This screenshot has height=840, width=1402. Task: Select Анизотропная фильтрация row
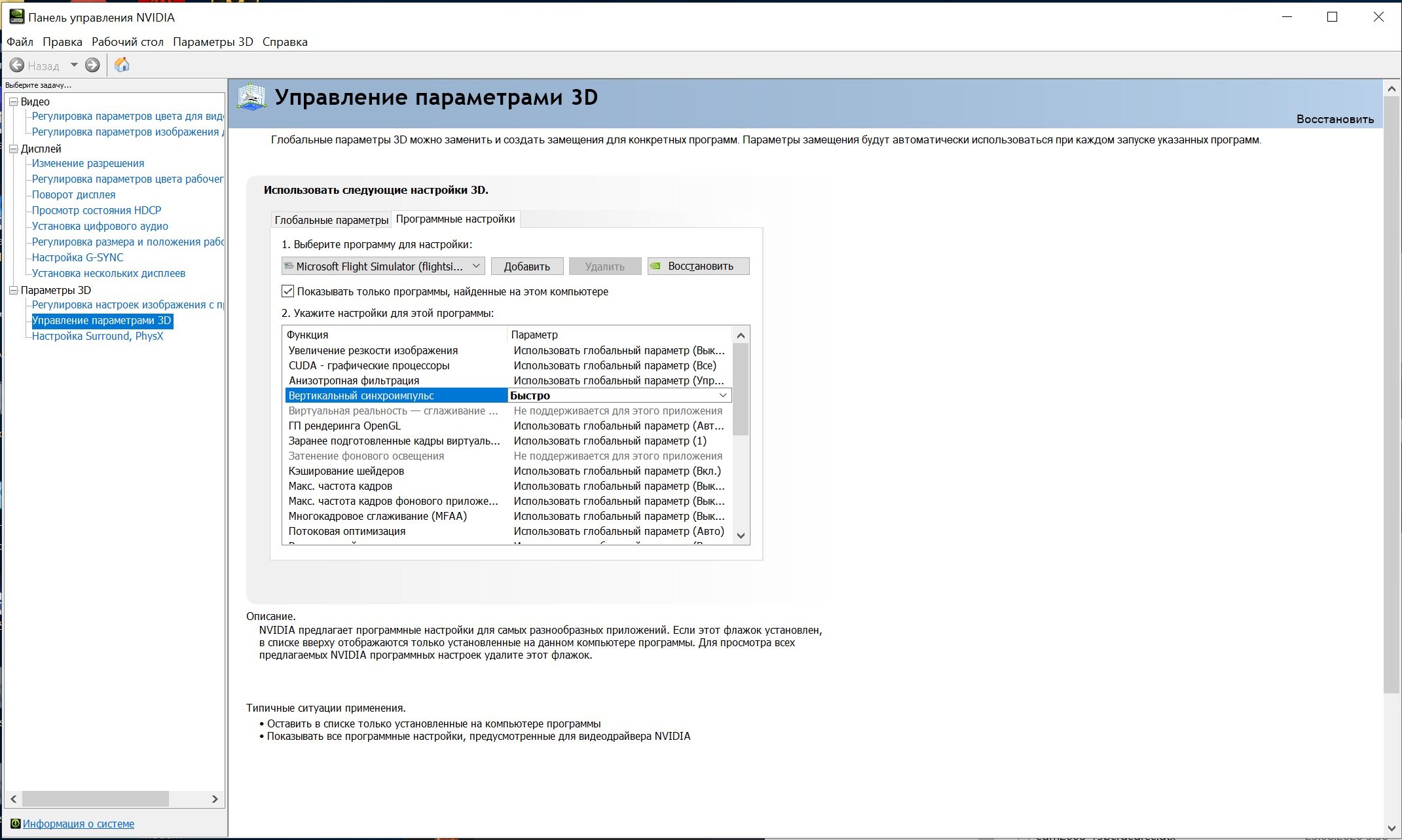(508, 380)
